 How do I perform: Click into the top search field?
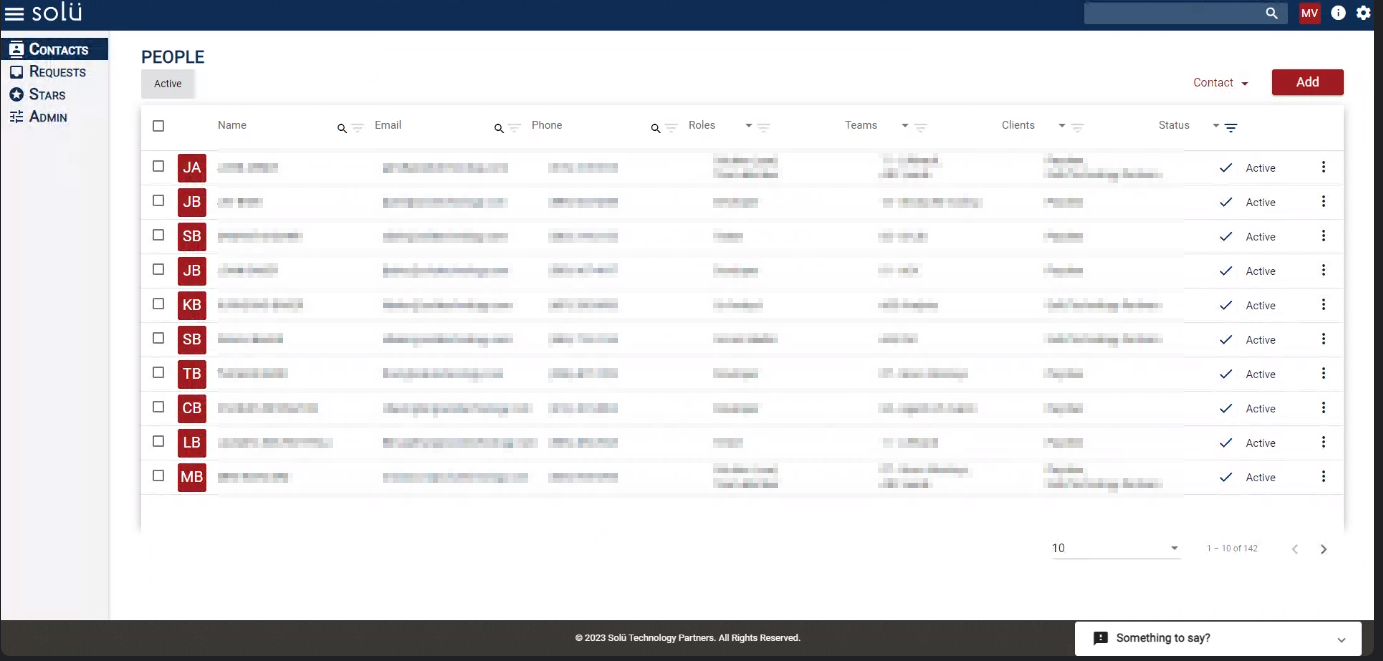[x=1173, y=13]
